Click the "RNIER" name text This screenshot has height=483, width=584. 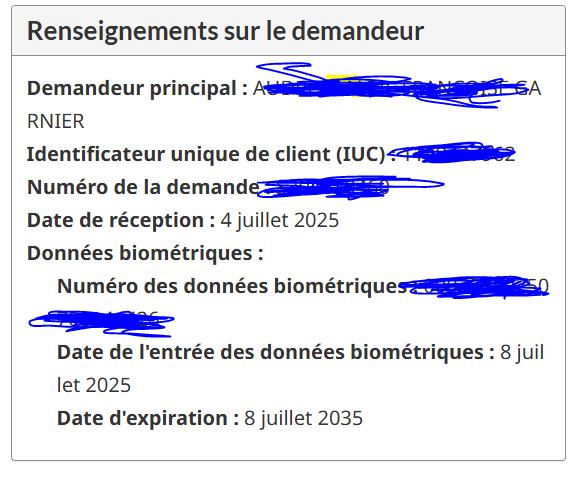click(x=56, y=121)
